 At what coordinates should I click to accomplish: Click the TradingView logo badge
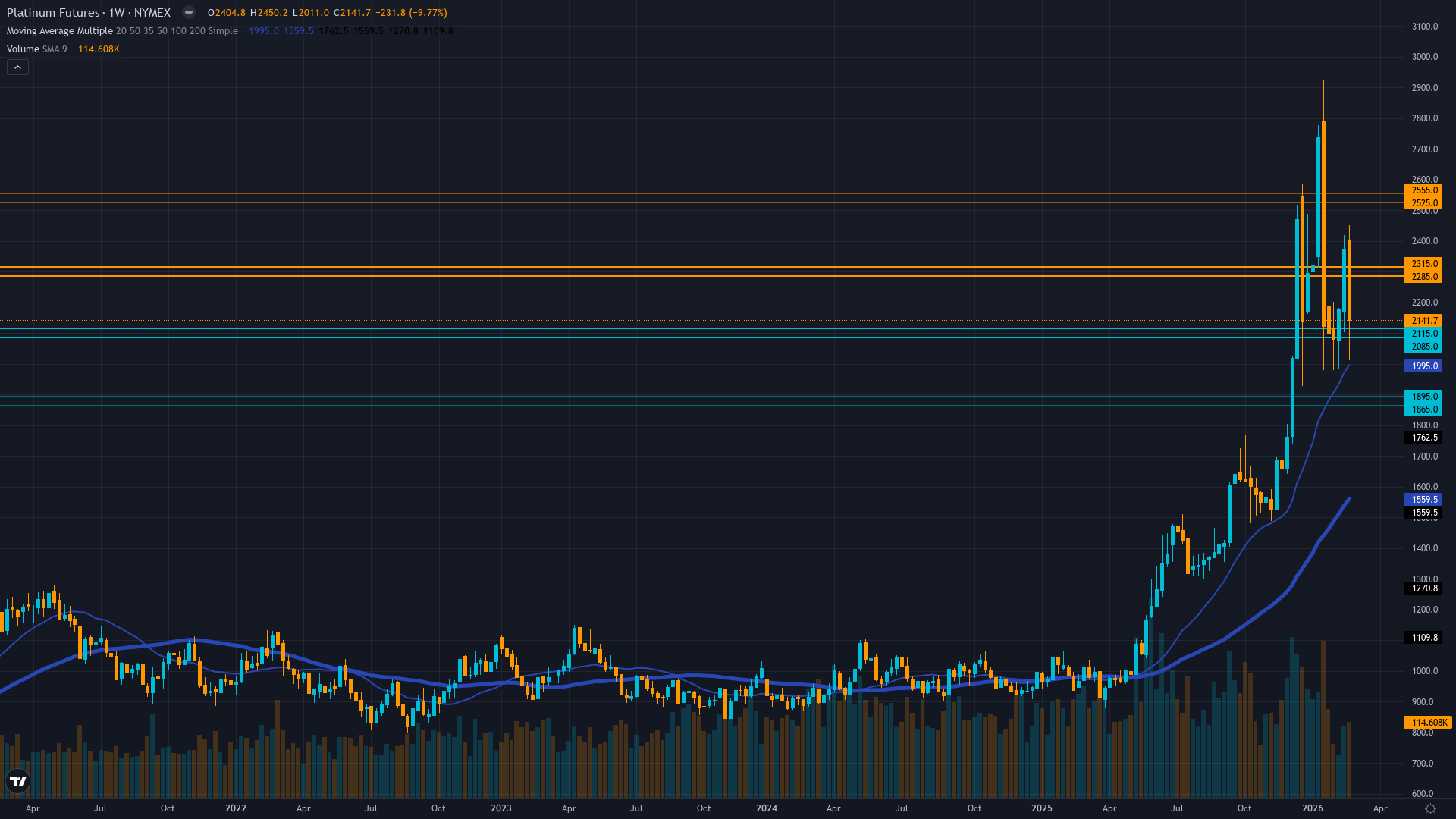[x=17, y=781]
